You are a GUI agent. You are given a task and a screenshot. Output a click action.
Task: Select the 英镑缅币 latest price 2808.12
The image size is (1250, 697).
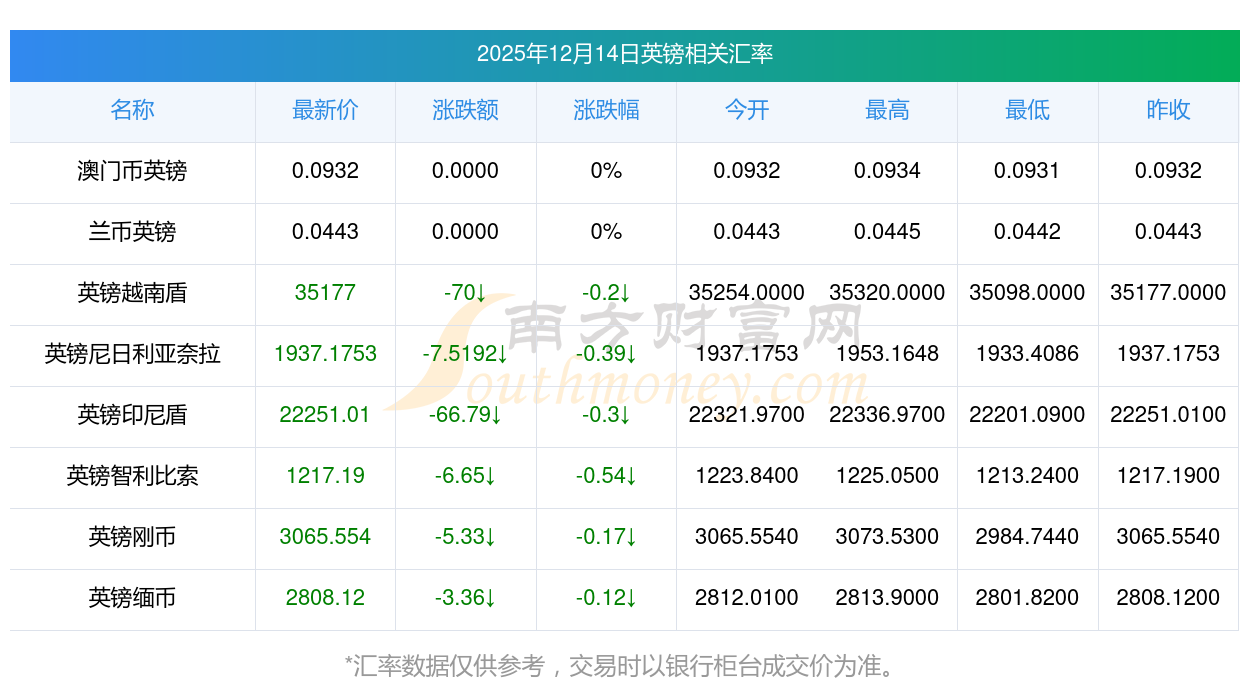[x=325, y=598]
